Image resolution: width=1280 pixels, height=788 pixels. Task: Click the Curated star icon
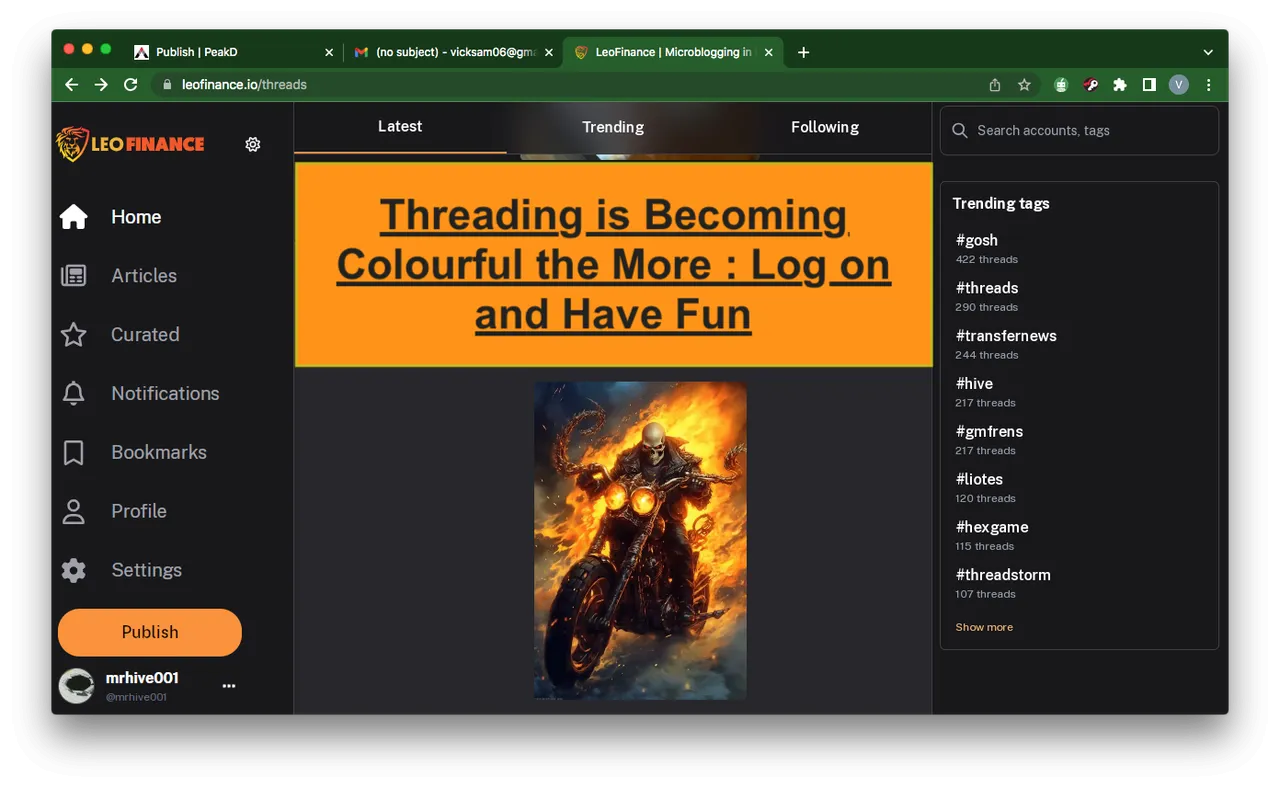pyautogui.click(x=74, y=335)
